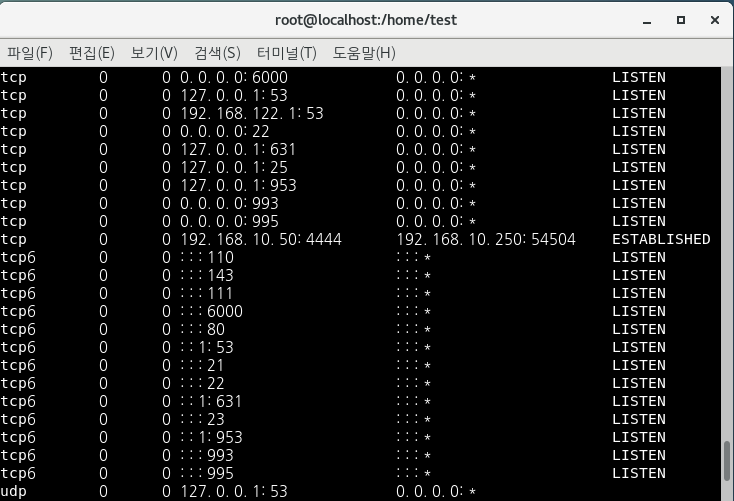Minimize the terminal window
Viewport: 734px width, 501px height.
(x=647, y=21)
